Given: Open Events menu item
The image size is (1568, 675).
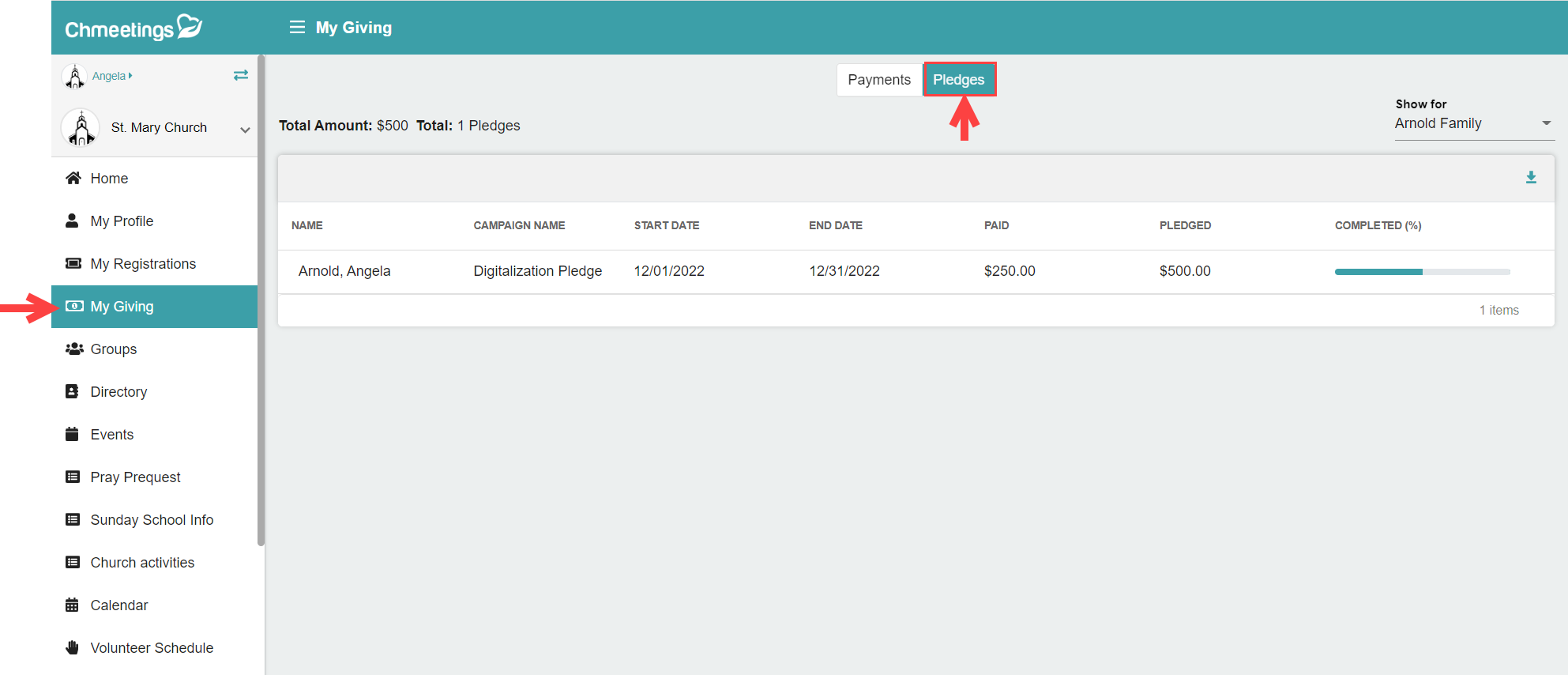Looking at the screenshot, I should pos(154,435).
